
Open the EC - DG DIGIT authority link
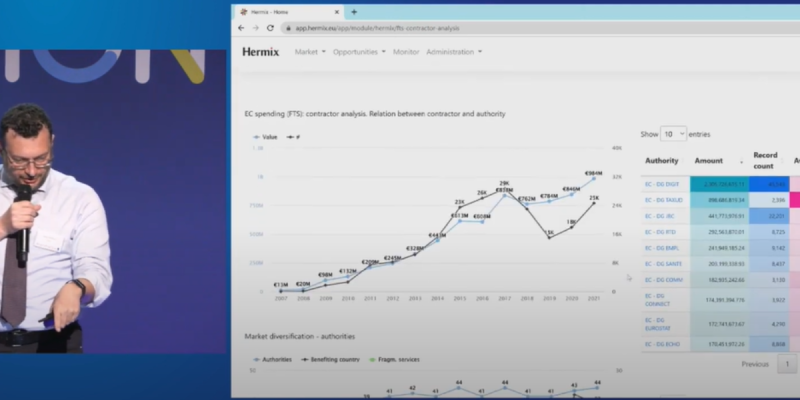point(662,184)
